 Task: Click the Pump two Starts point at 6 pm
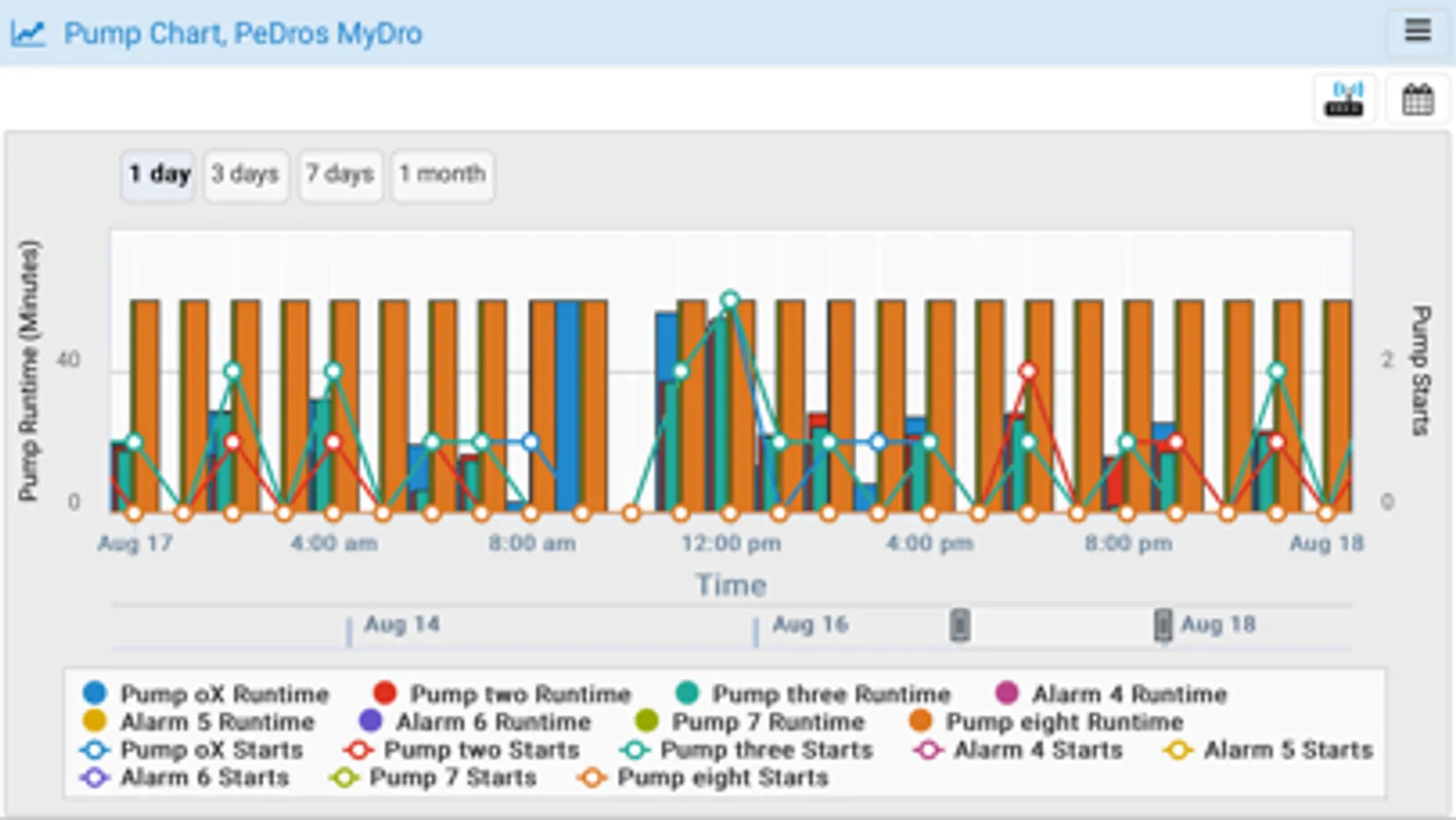(1028, 371)
